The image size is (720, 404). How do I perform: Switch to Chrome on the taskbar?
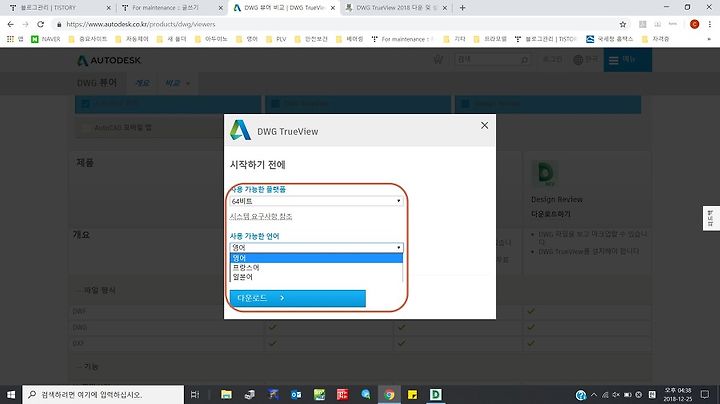389,394
